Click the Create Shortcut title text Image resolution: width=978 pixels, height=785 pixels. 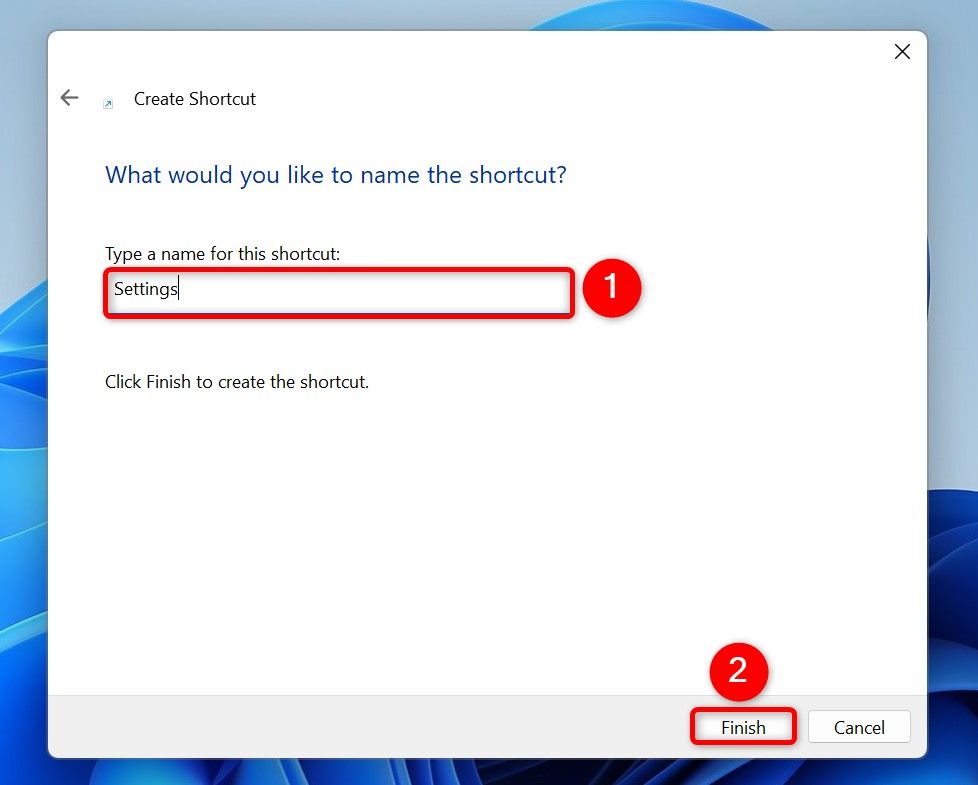pos(195,99)
